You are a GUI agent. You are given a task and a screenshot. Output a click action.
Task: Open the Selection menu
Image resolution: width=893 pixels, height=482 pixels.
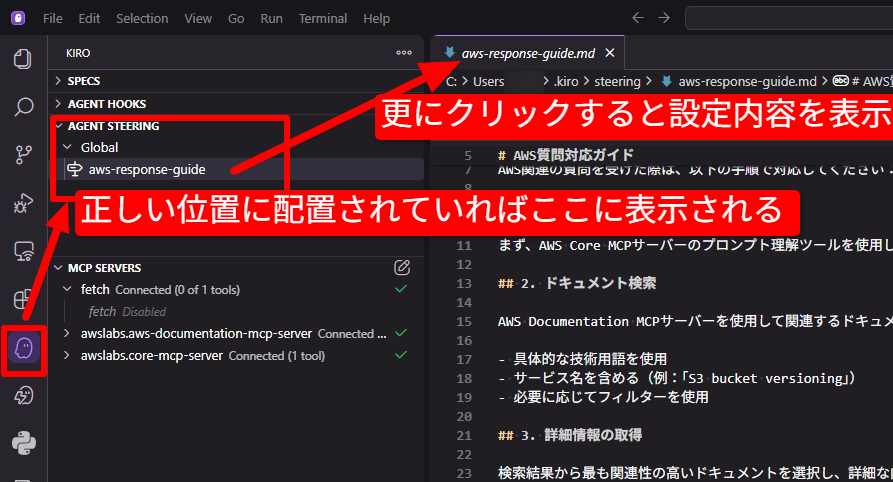(x=142, y=18)
